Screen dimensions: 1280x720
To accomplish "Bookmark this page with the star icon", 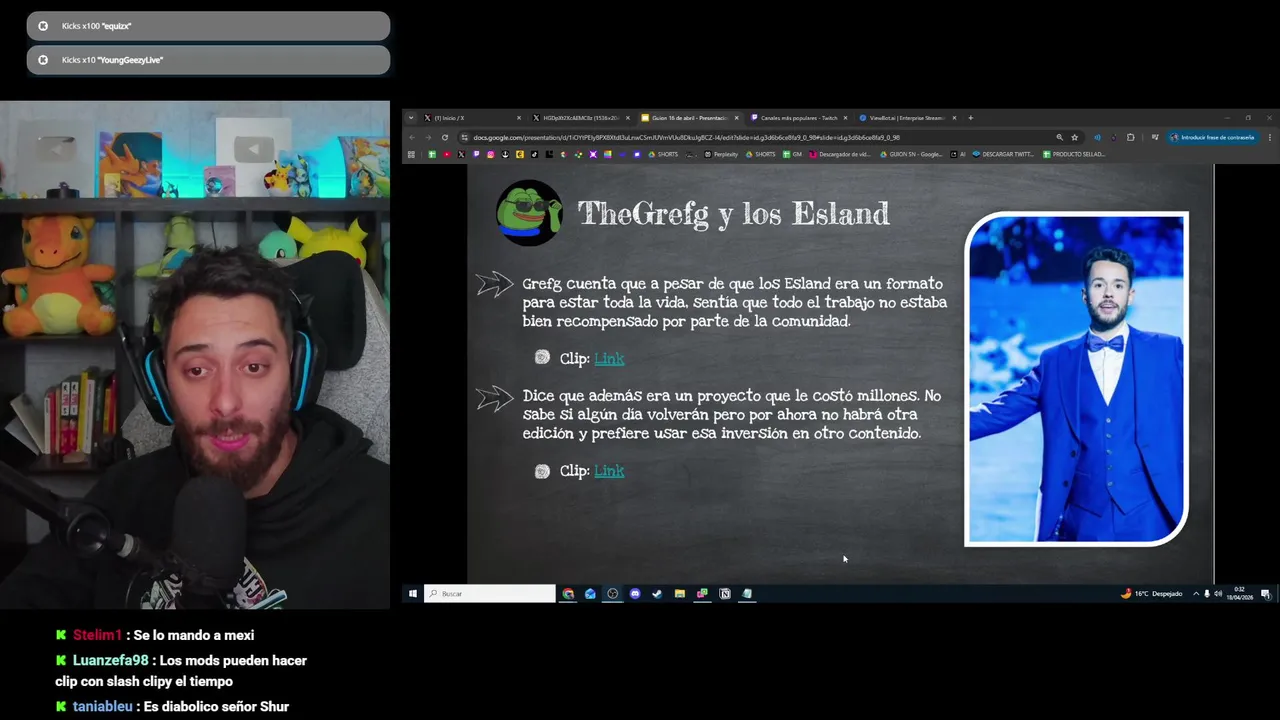I will 1075,137.
